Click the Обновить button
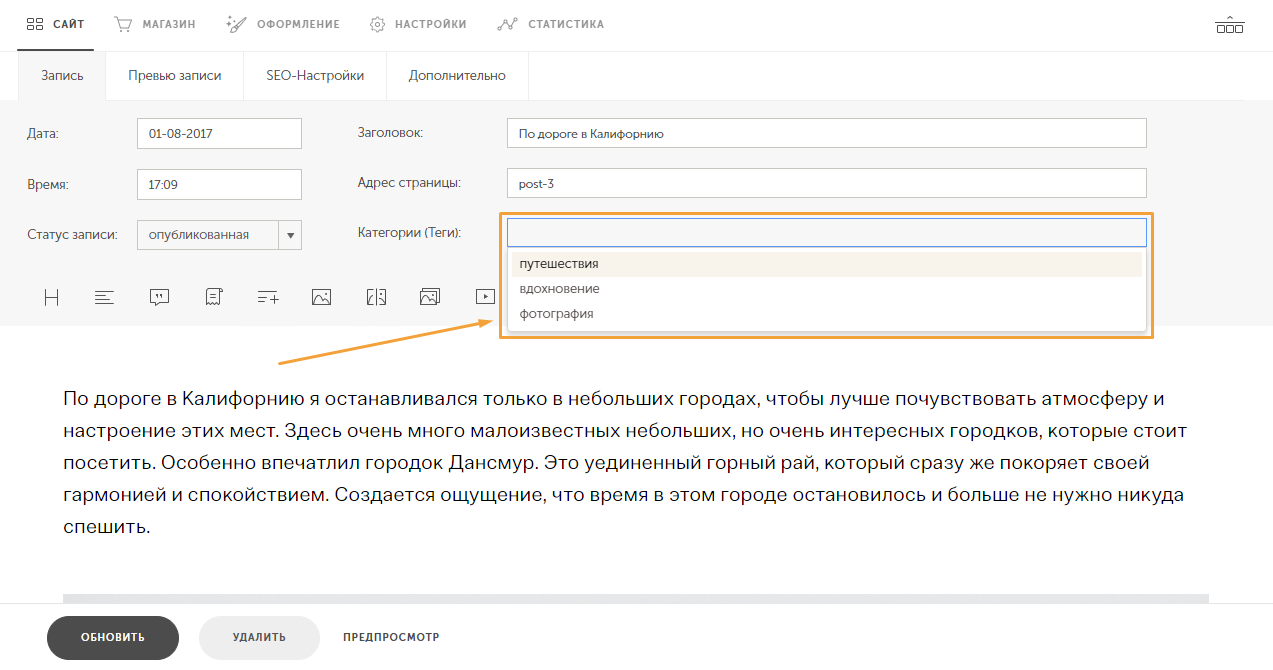1273x670 pixels. pos(113,637)
